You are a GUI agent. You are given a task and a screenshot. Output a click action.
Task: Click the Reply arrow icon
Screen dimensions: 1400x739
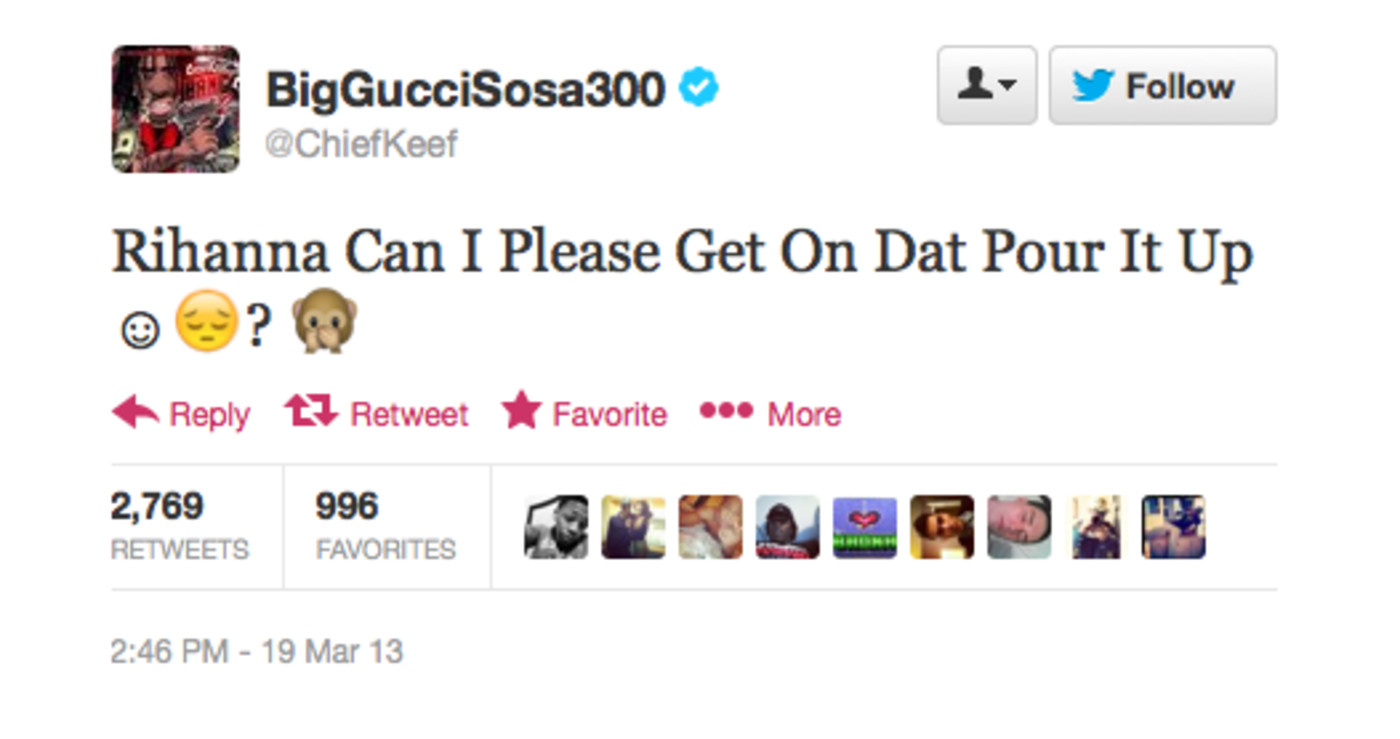[x=135, y=412]
